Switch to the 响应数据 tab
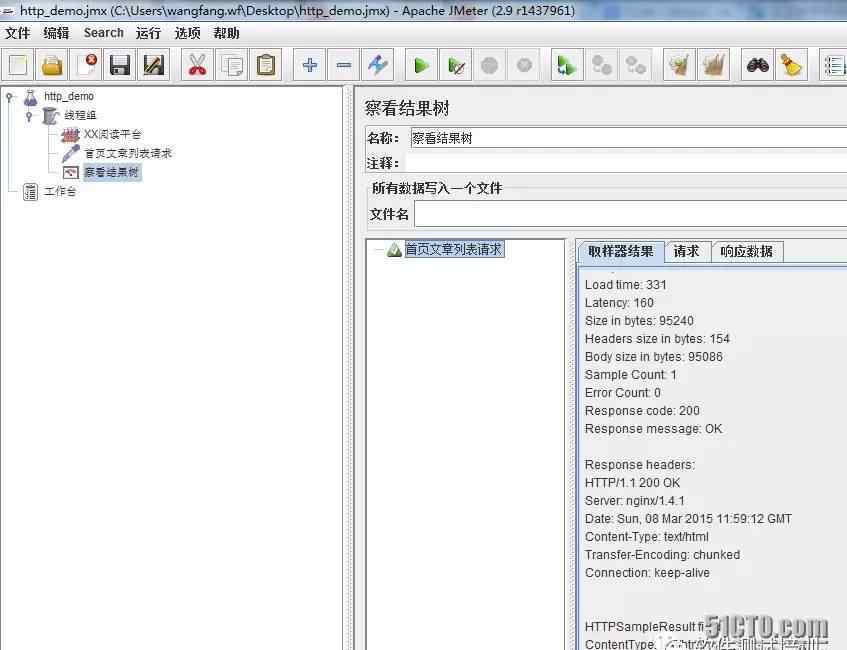The height and width of the screenshot is (650, 847). 747,251
